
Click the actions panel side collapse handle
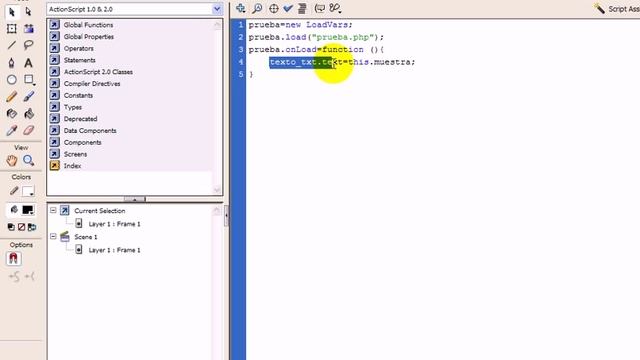[x=226, y=216]
